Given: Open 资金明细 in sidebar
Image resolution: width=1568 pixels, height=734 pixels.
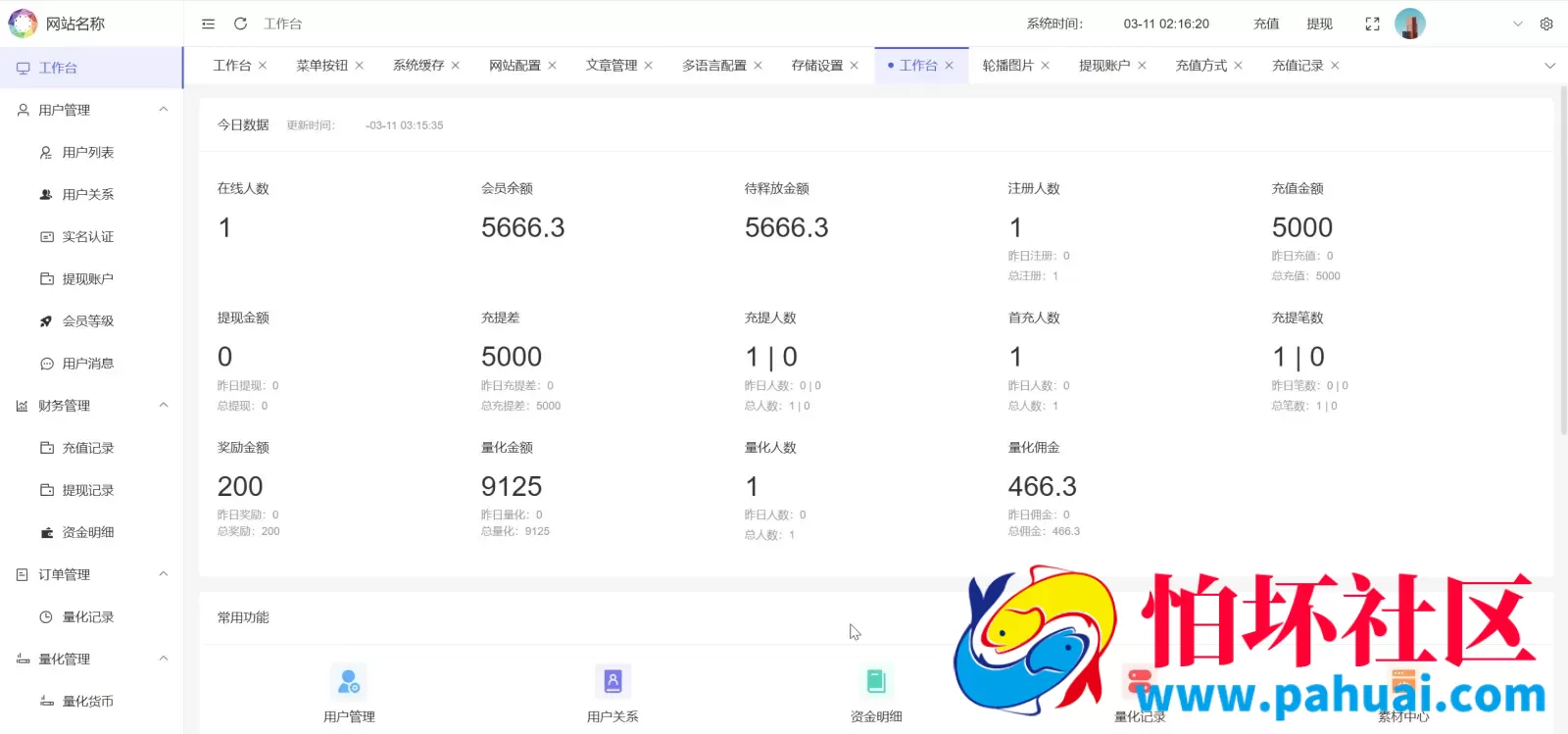Looking at the screenshot, I should [91, 532].
